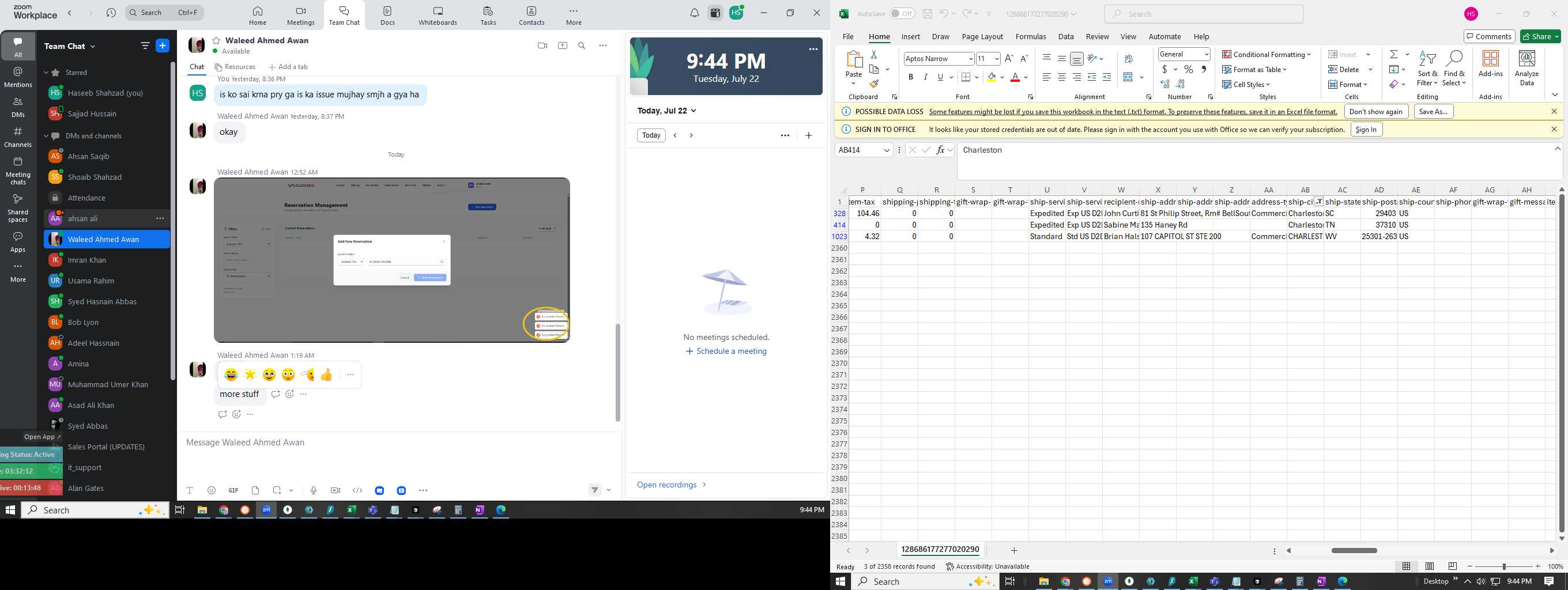Toggle Center alignment in Excel
The height and width of the screenshot is (590, 1568).
click(1061, 77)
